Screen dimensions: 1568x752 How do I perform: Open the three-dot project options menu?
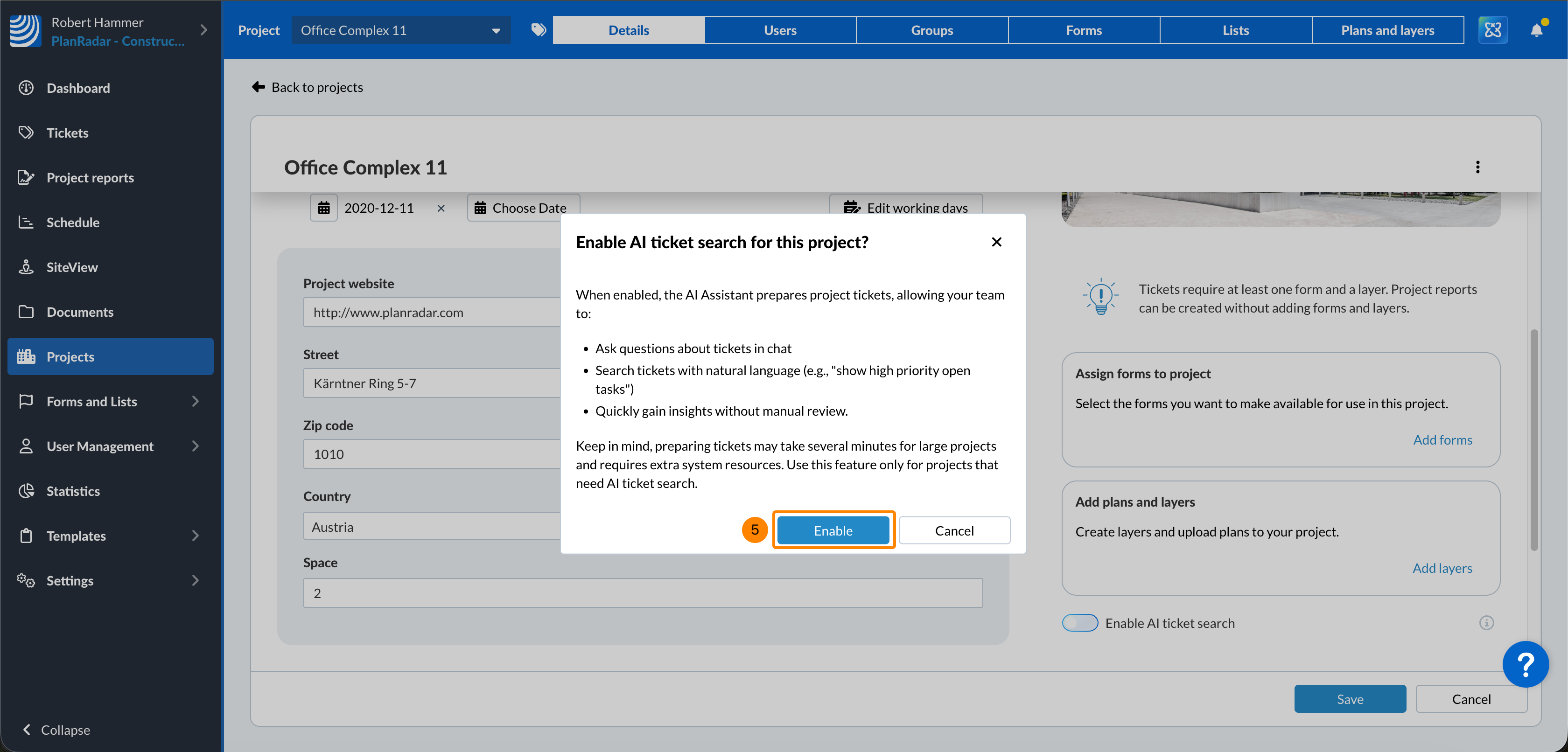tap(1477, 167)
